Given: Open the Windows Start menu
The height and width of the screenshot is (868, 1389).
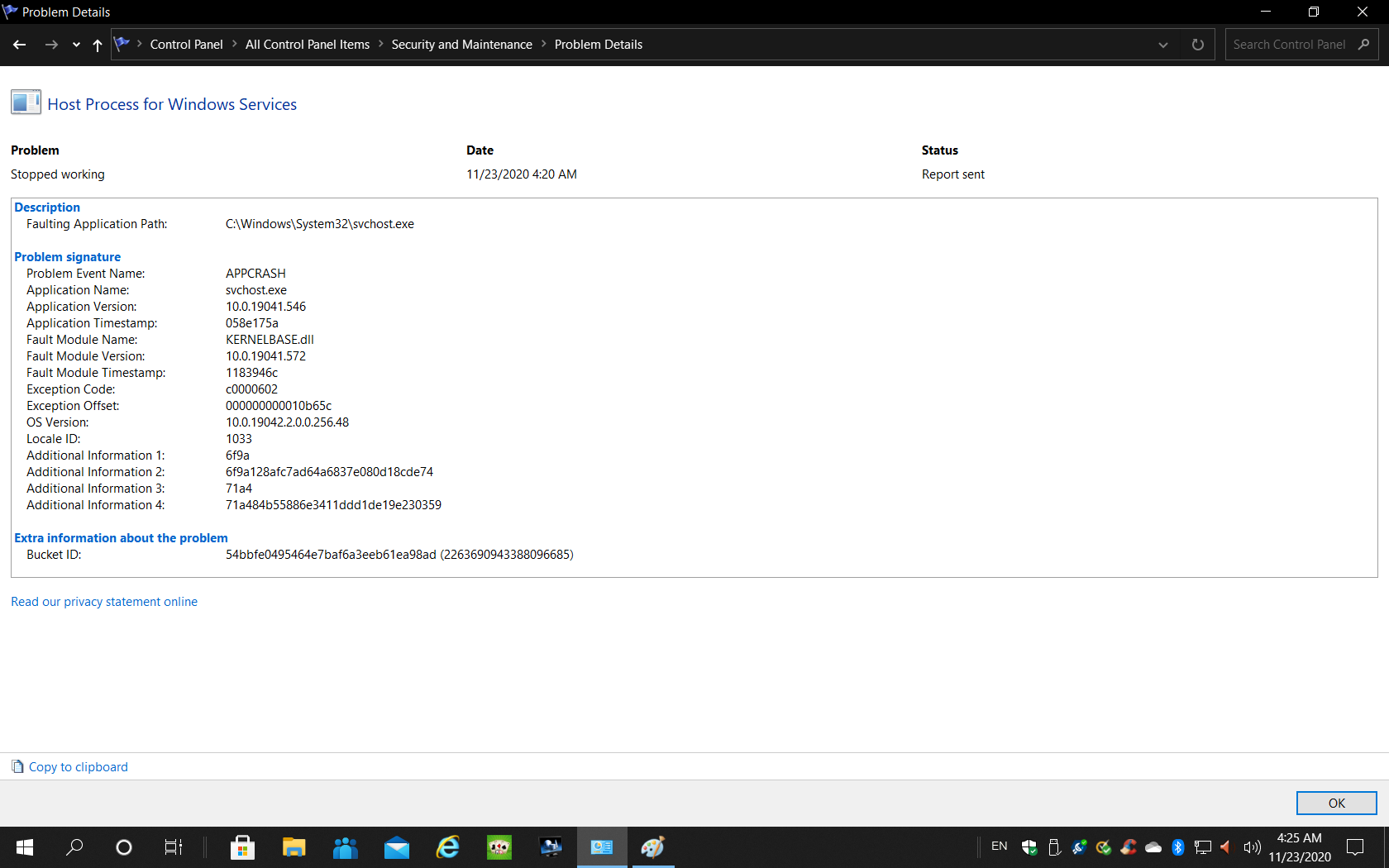Looking at the screenshot, I should click(x=25, y=847).
